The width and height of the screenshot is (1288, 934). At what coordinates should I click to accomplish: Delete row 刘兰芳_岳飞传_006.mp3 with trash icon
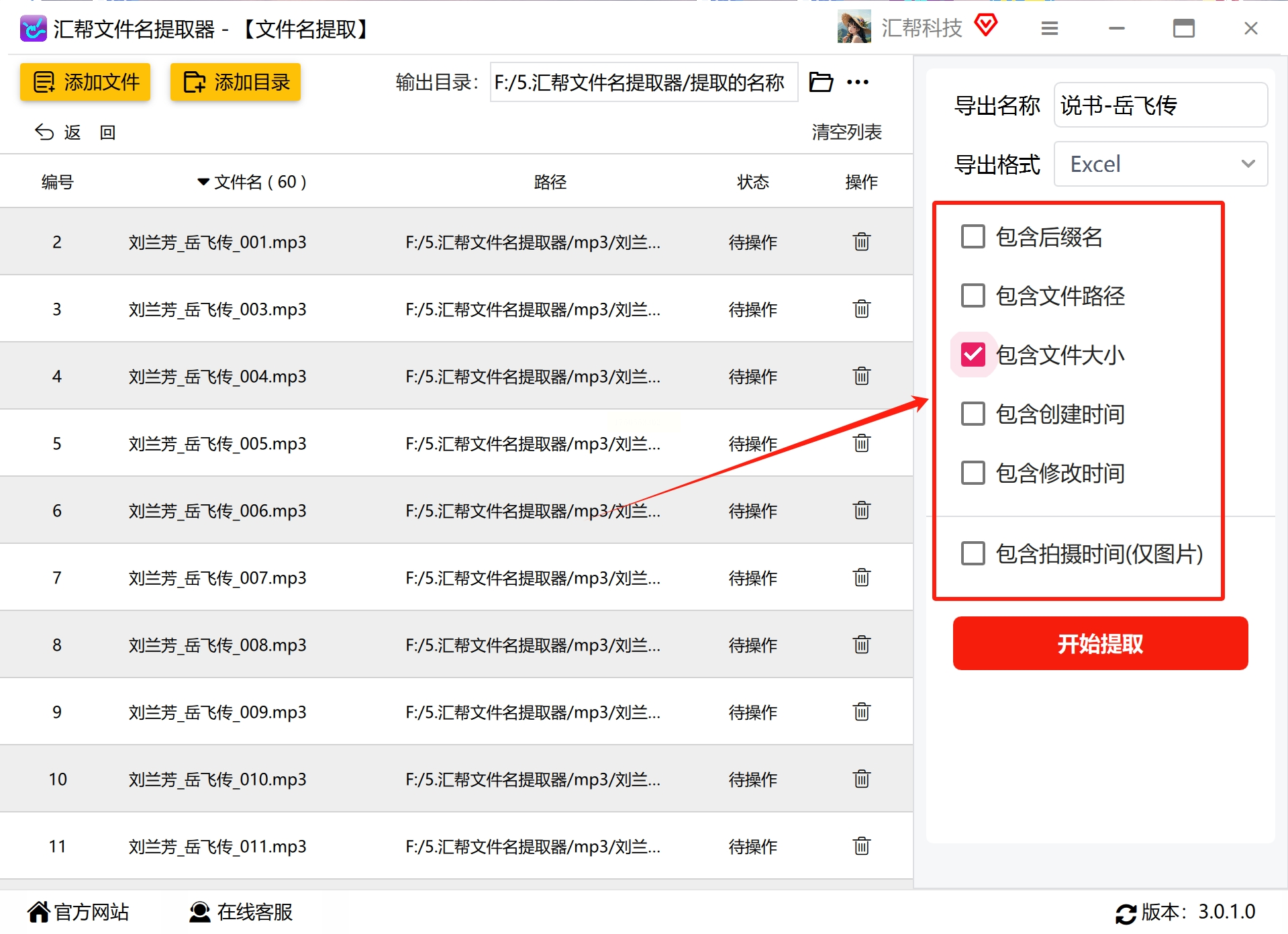coord(862,510)
